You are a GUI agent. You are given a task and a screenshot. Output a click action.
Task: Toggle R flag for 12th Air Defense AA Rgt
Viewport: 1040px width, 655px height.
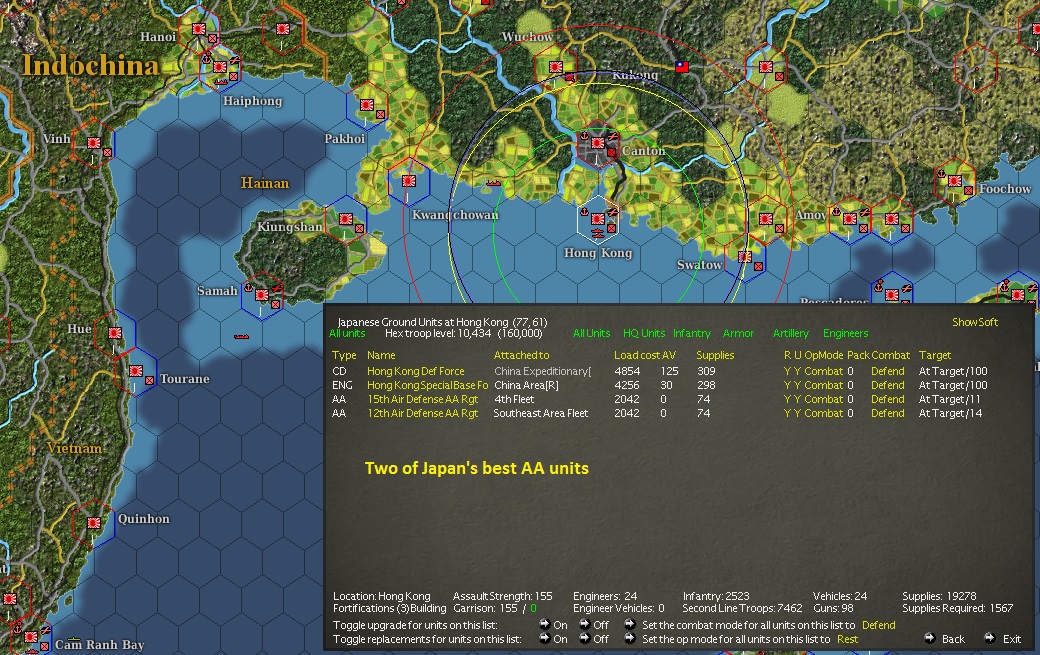tap(787, 413)
